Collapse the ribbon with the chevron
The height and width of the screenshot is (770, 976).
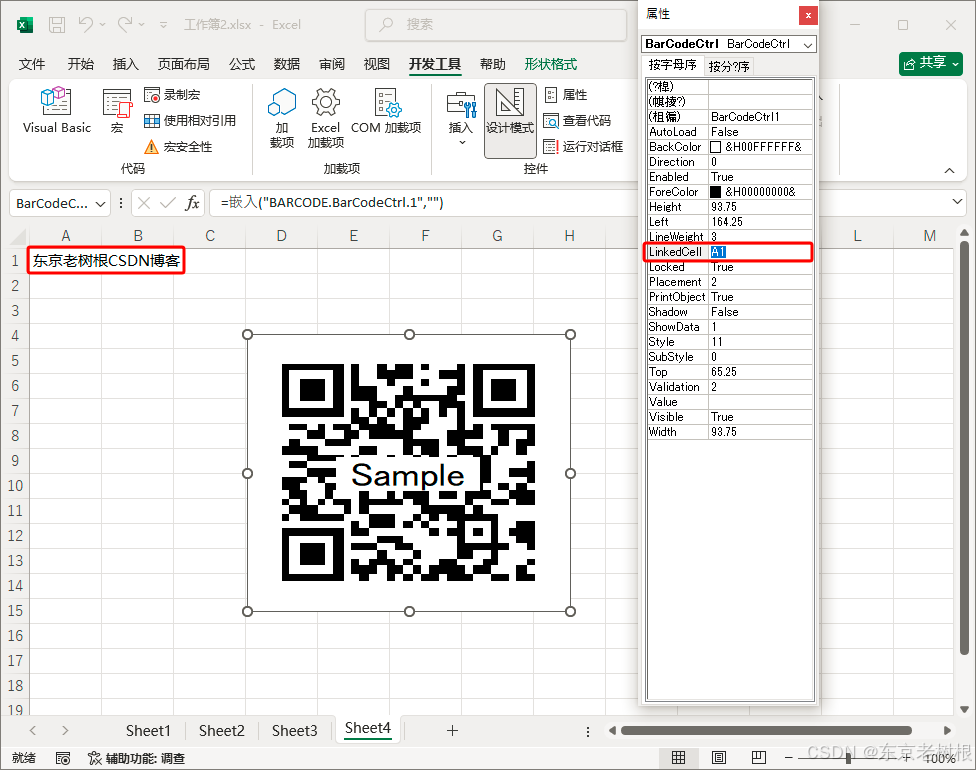click(949, 171)
